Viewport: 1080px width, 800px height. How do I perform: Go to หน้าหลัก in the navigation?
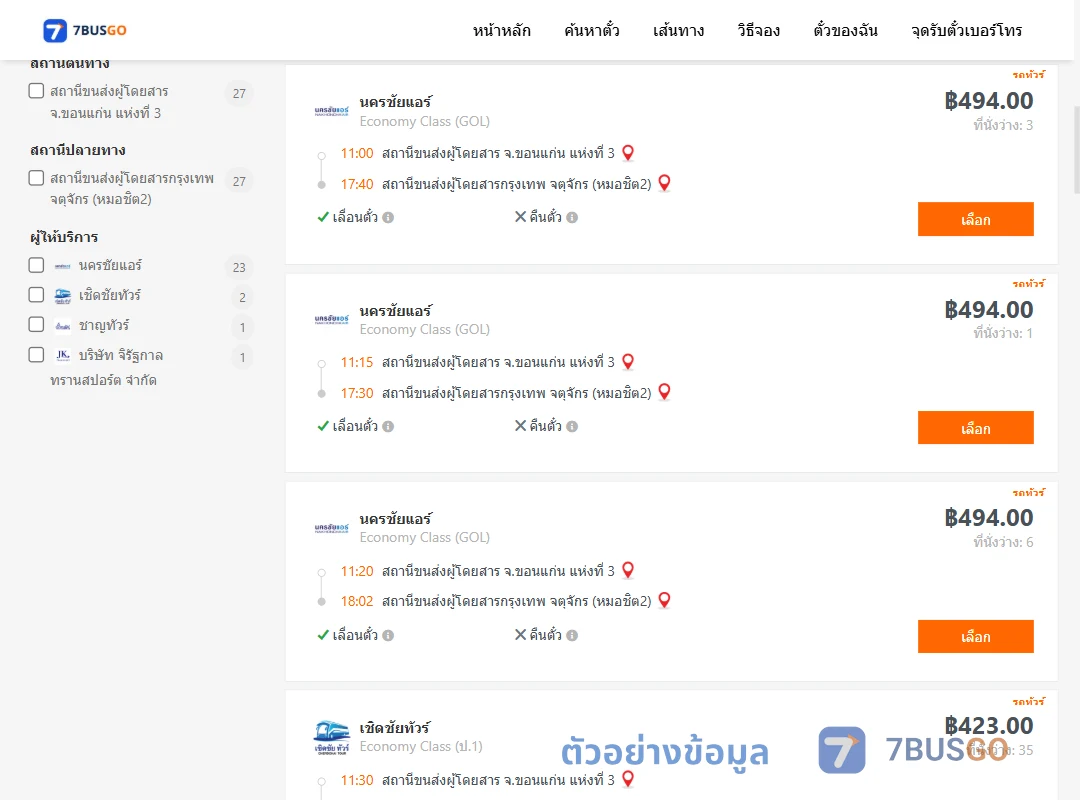point(501,30)
